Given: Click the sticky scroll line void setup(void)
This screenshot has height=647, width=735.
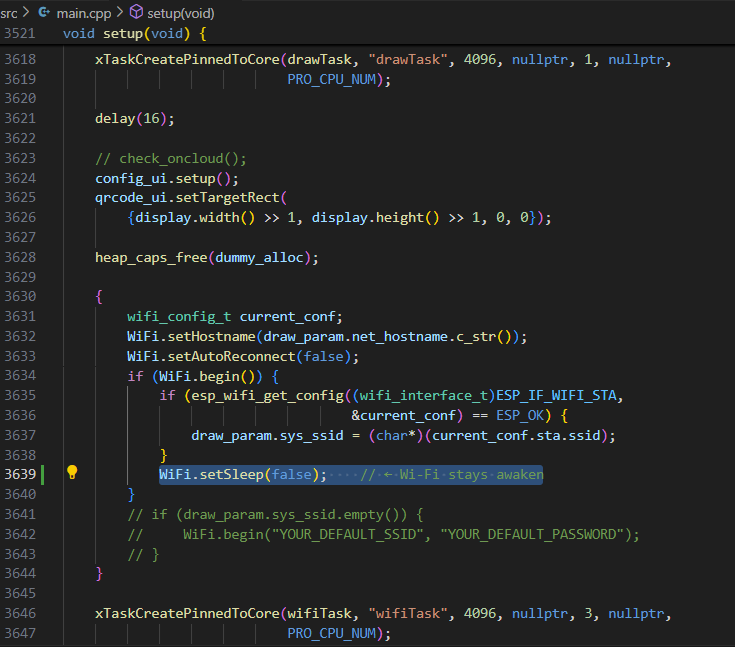Looking at the screenshot, I should point(135,34).
